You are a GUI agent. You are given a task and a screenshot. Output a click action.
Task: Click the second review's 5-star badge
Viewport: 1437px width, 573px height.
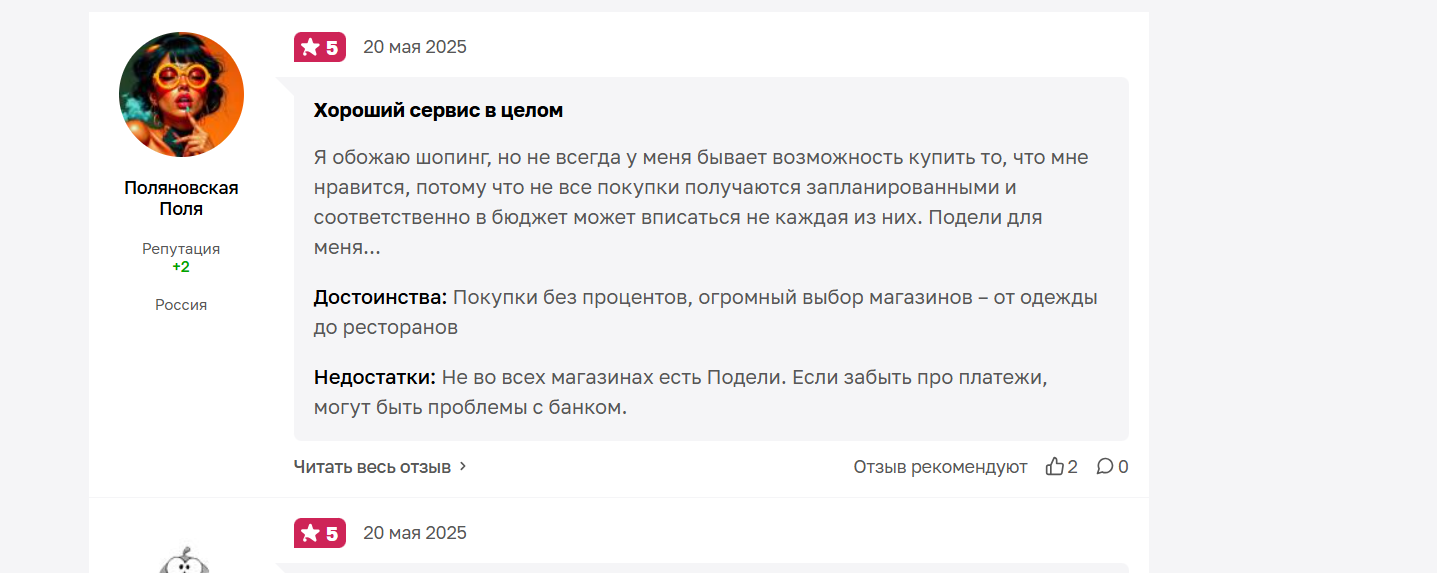coord(320,533)
